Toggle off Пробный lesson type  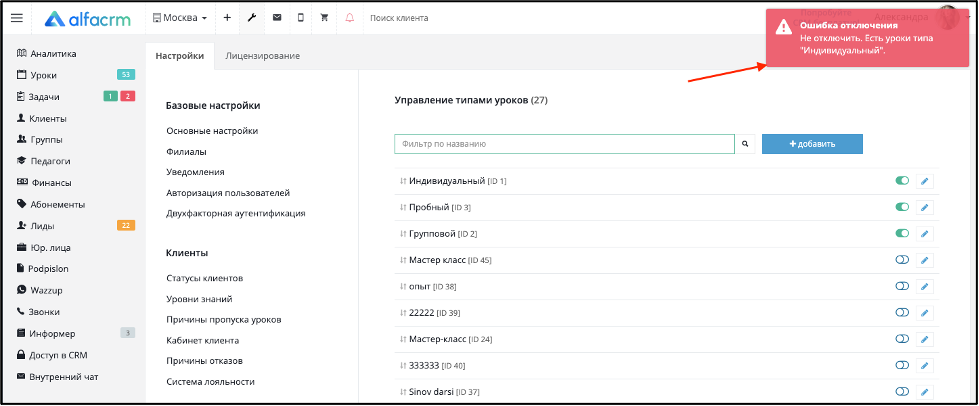pyautogui.click(x=902, y=207)
